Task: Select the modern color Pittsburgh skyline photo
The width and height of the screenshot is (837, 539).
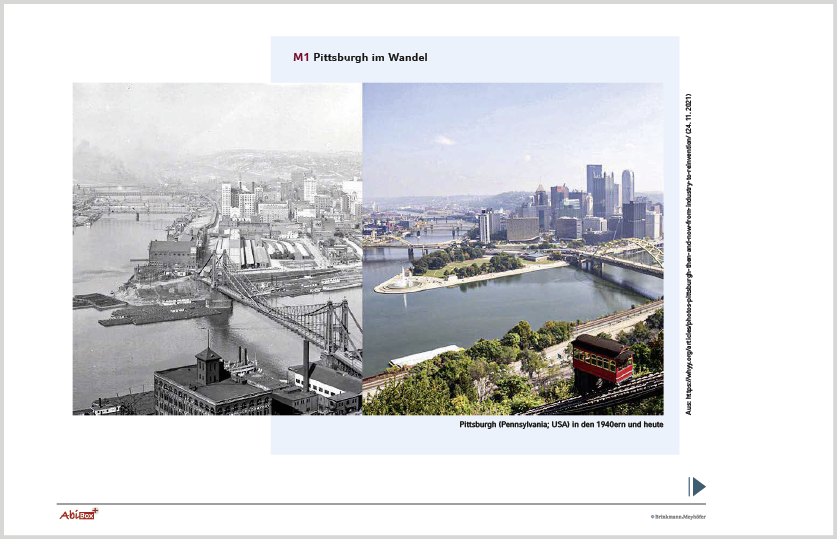Action: tap(513, 249)
